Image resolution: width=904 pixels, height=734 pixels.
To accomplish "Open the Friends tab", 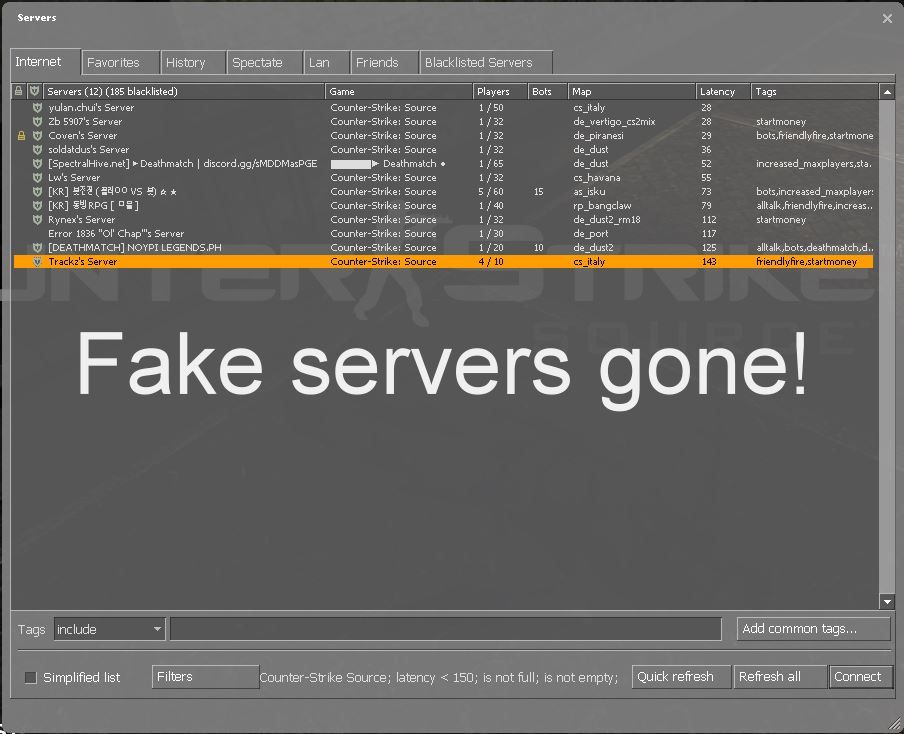I will (x=384, y=62).
